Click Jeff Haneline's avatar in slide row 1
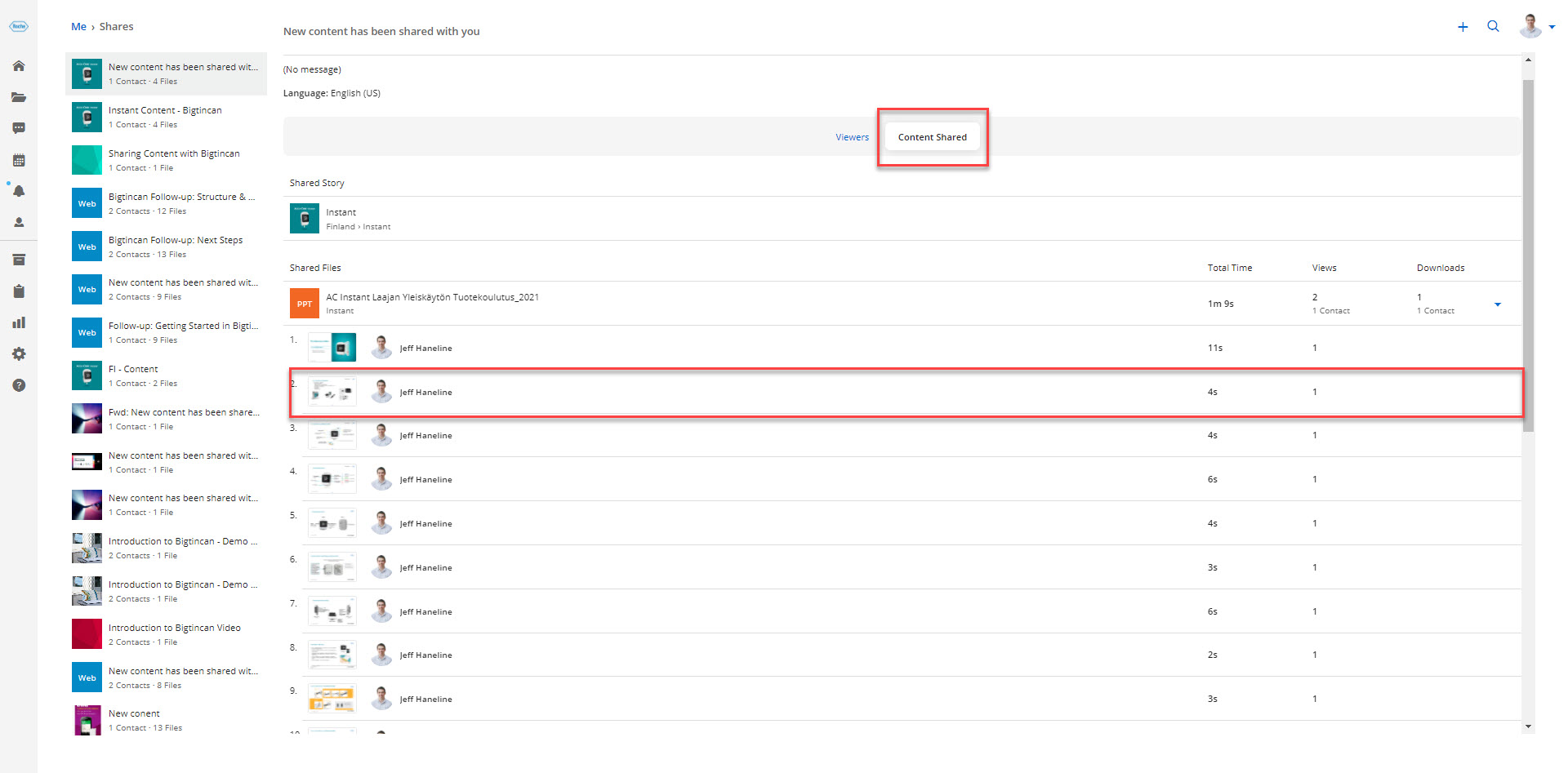The height and width of the screenshot is (773, 1568). [381, 348]
